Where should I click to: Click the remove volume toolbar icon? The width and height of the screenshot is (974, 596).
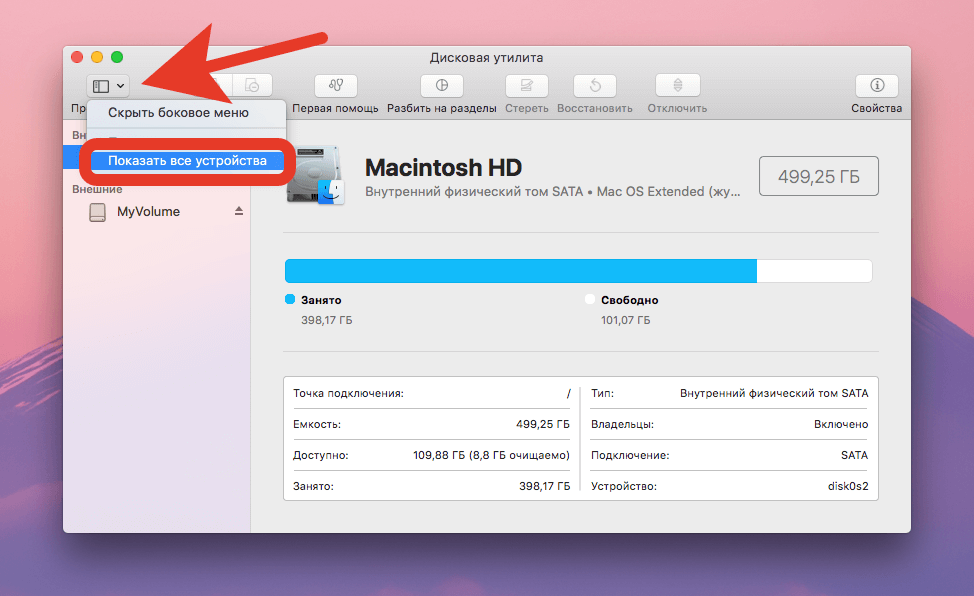click(x=253, y=86)
